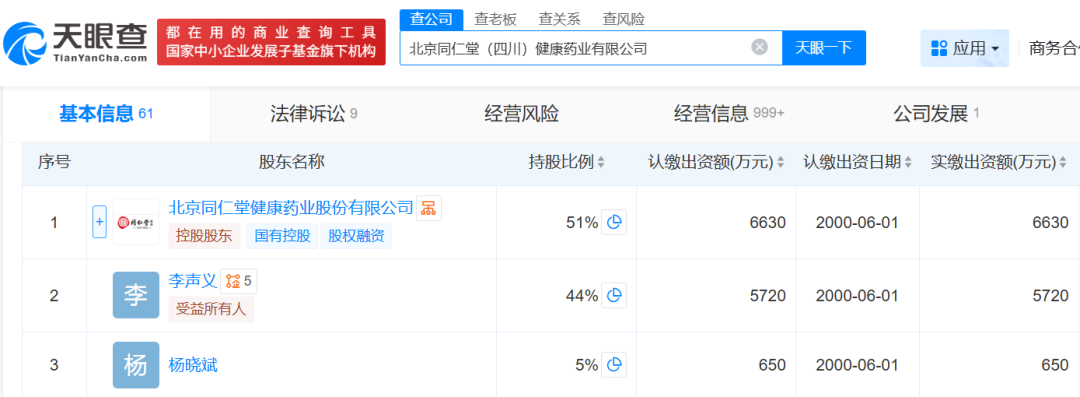The image size is (1080, 397).
Task: Click the relation icon next to 李声义
Action: click(x=238, y=281)
